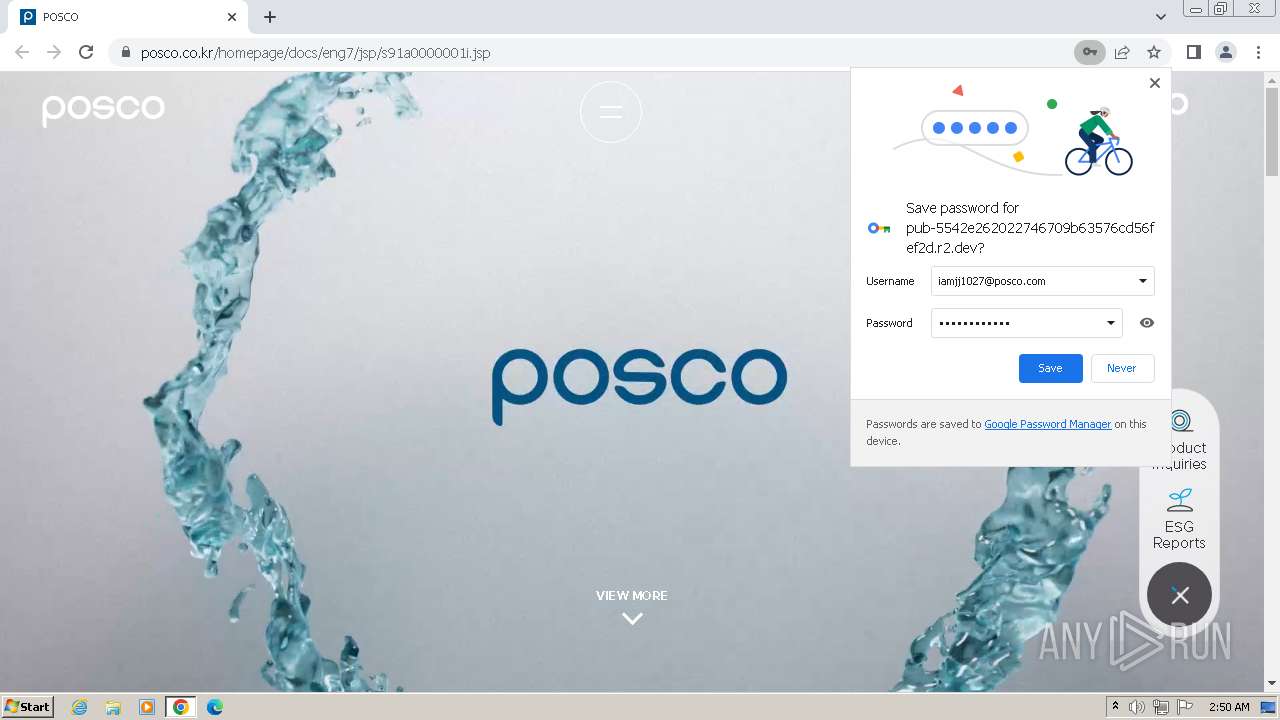Open the Windows Start menu
Image resolution: width=1280 pixels, height=720 pixels.
click(28, 706)
